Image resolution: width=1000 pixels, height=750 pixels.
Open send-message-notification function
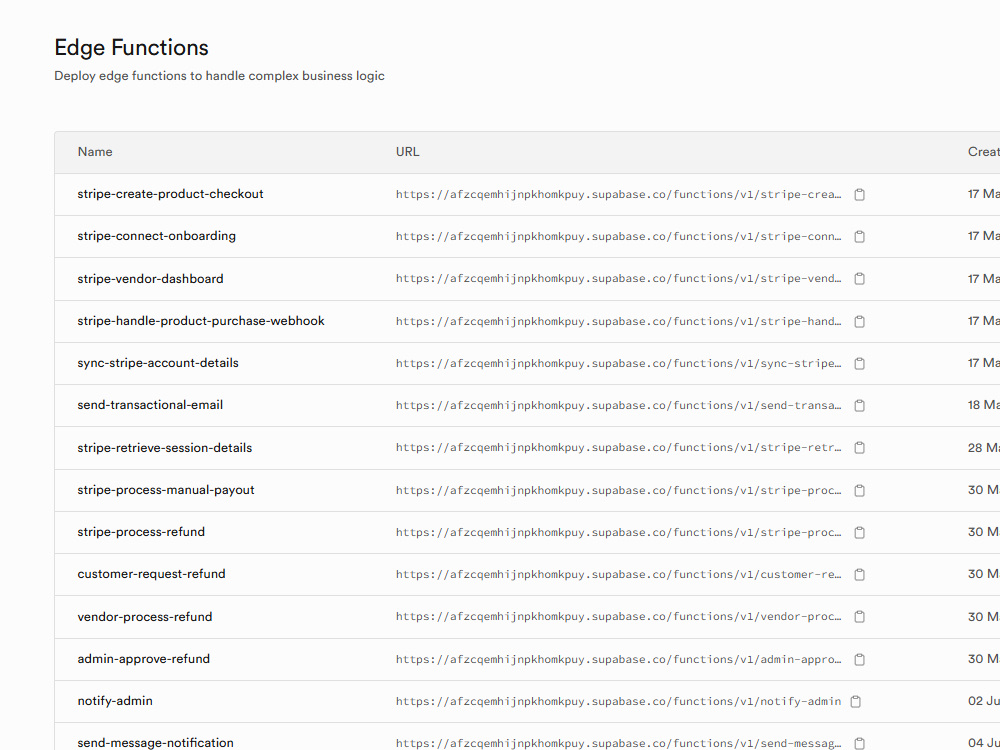(156, 743)
